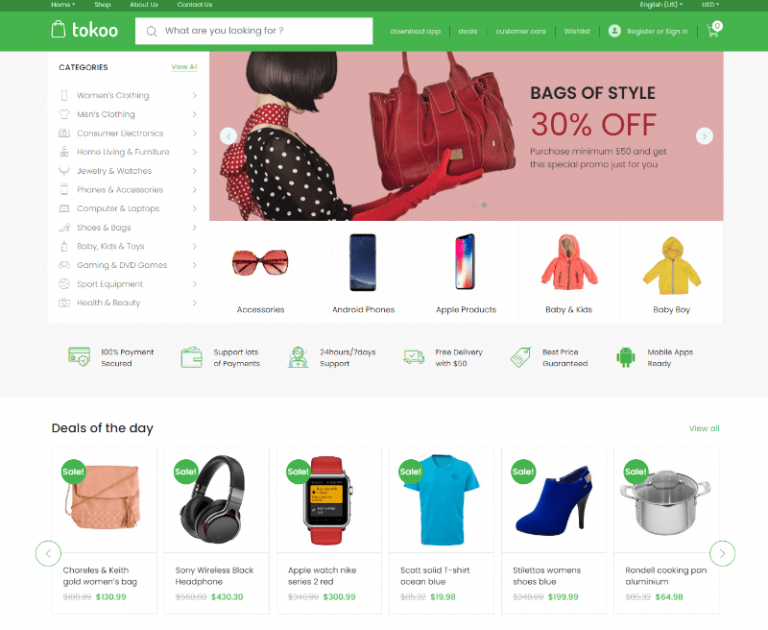The image size is (768, 630).
Task: Show next banner slide arrow
Action: (704, 136)
